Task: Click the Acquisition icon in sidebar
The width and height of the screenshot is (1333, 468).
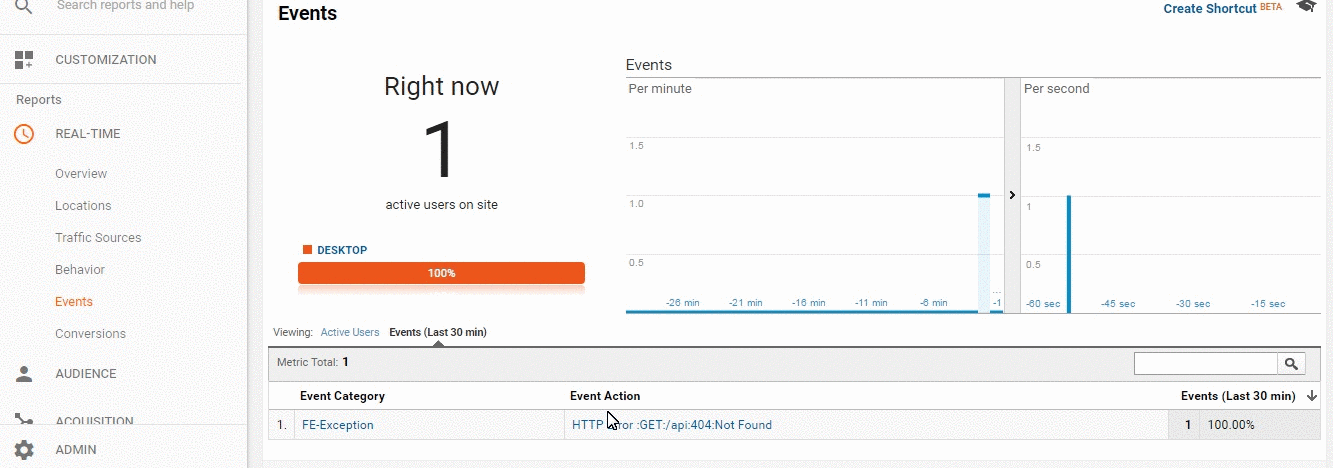Action: click(x=24, y=420)
